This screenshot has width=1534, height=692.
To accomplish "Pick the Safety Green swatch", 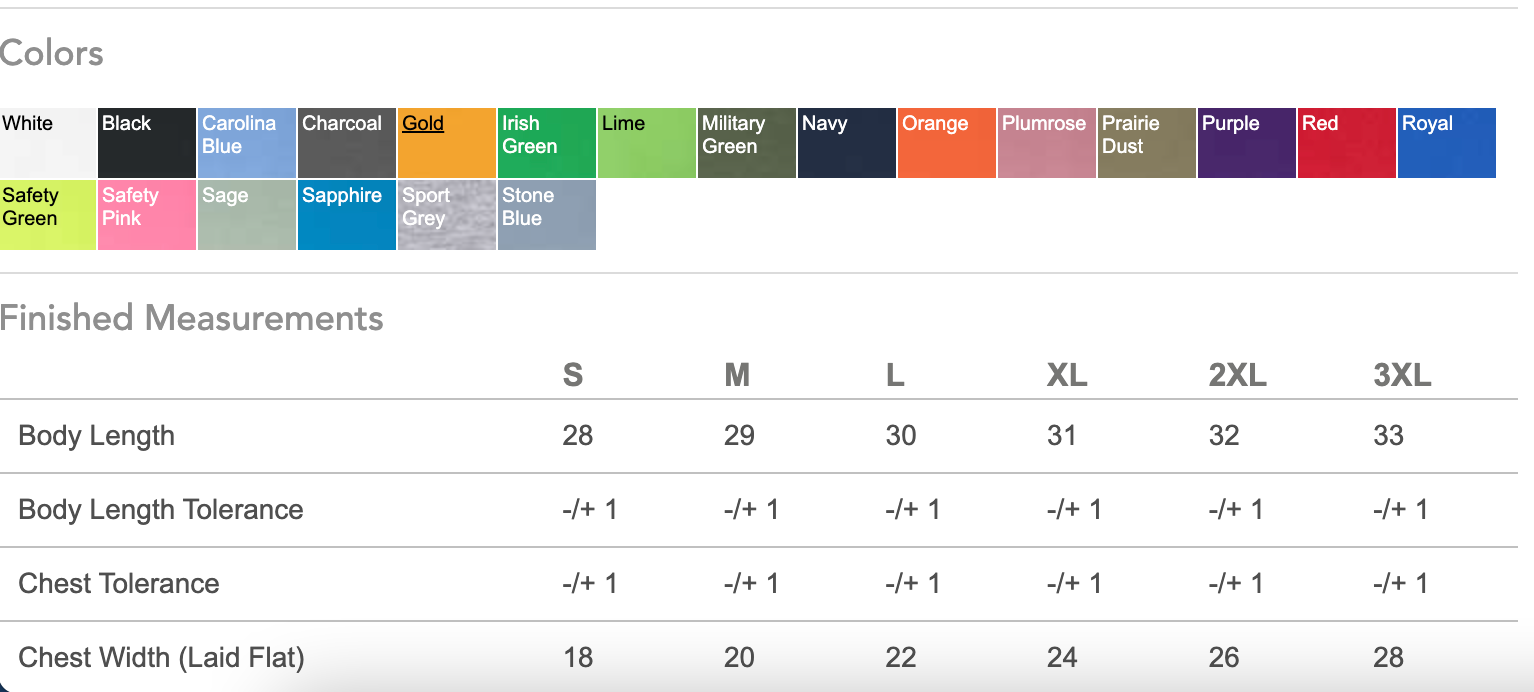I will point(47,215).
